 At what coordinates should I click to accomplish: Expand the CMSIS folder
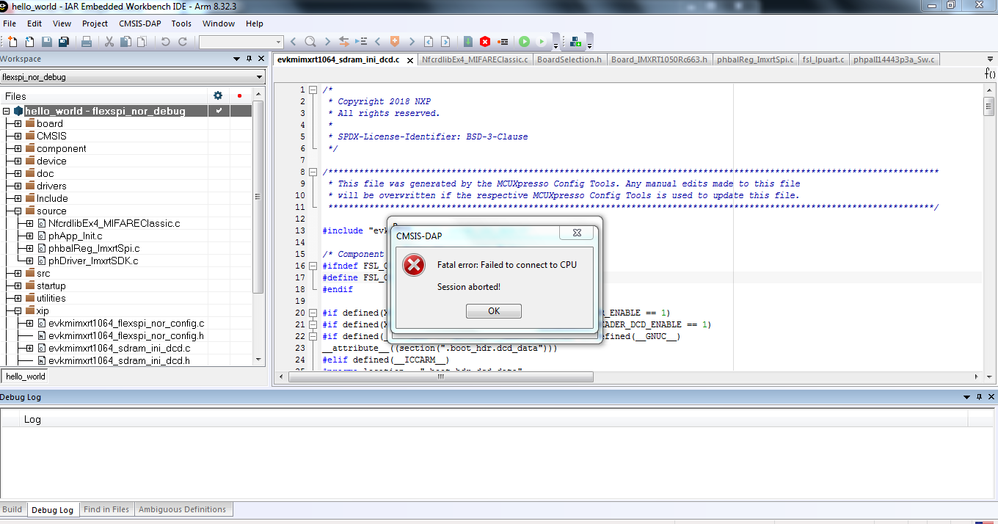(18, 136)
